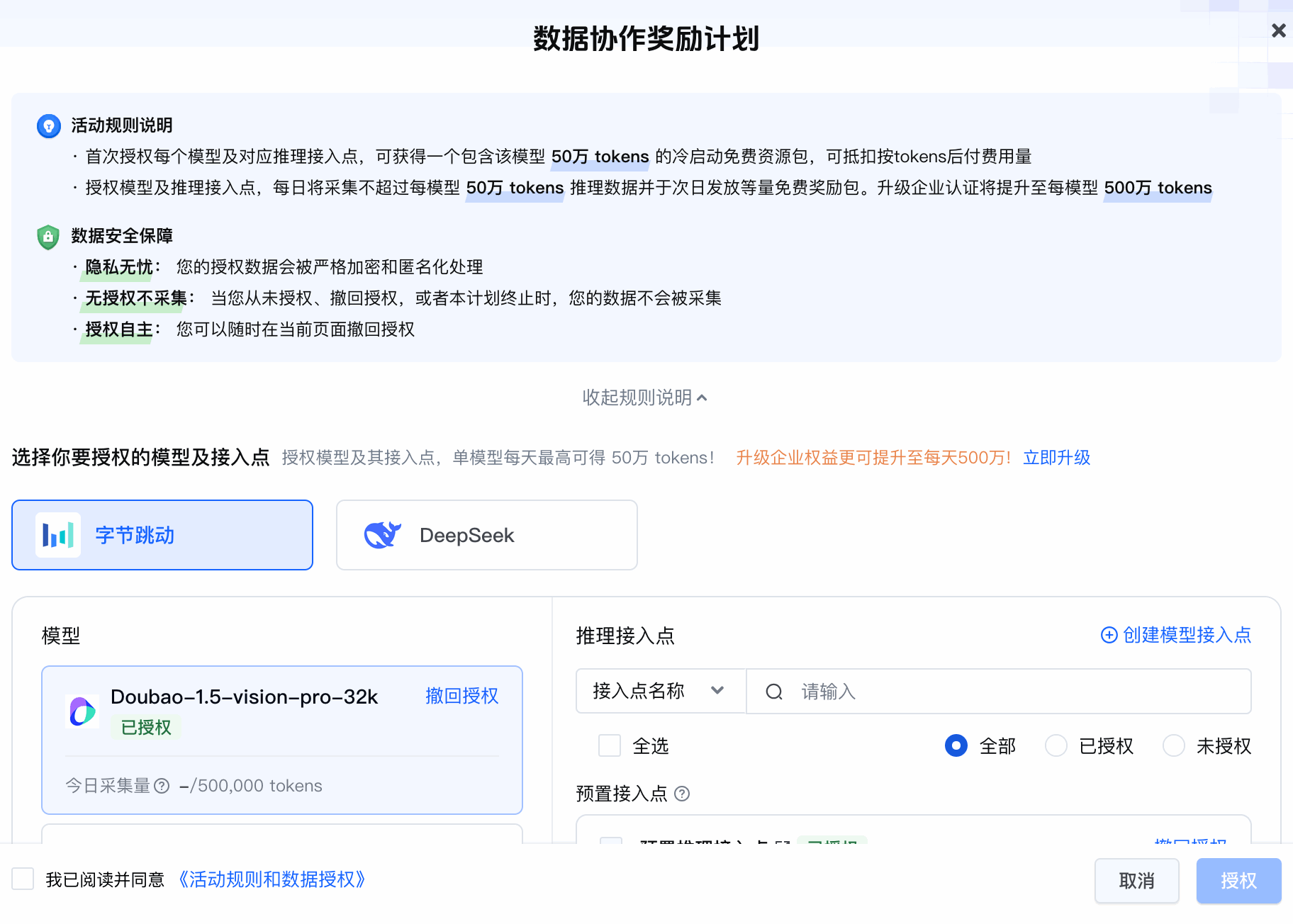Click the 预置接入点 help icon

point(683,794)
